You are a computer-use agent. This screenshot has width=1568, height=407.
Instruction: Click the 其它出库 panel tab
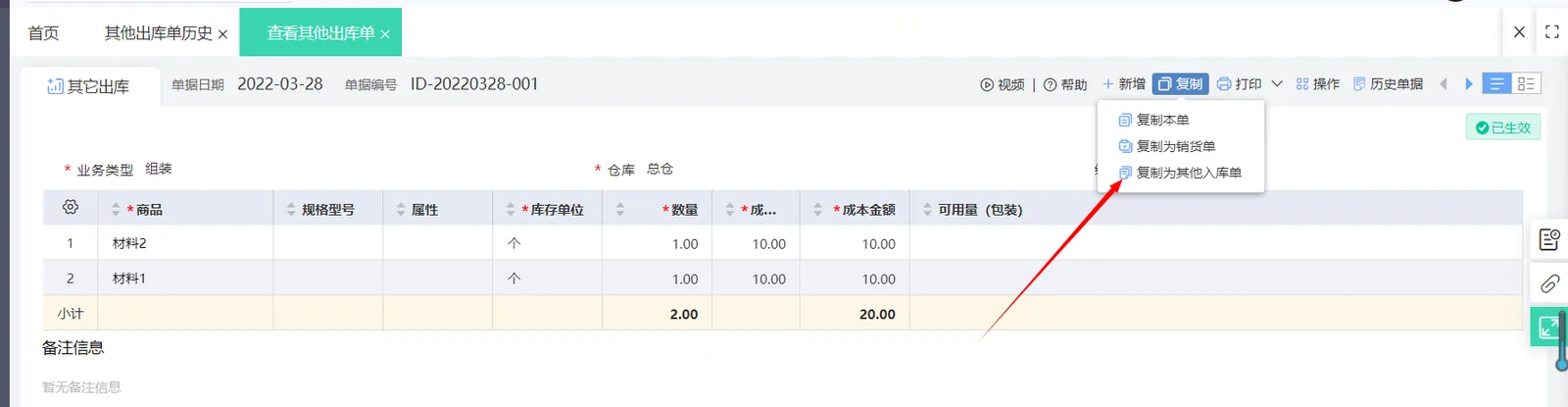[88, 86]
